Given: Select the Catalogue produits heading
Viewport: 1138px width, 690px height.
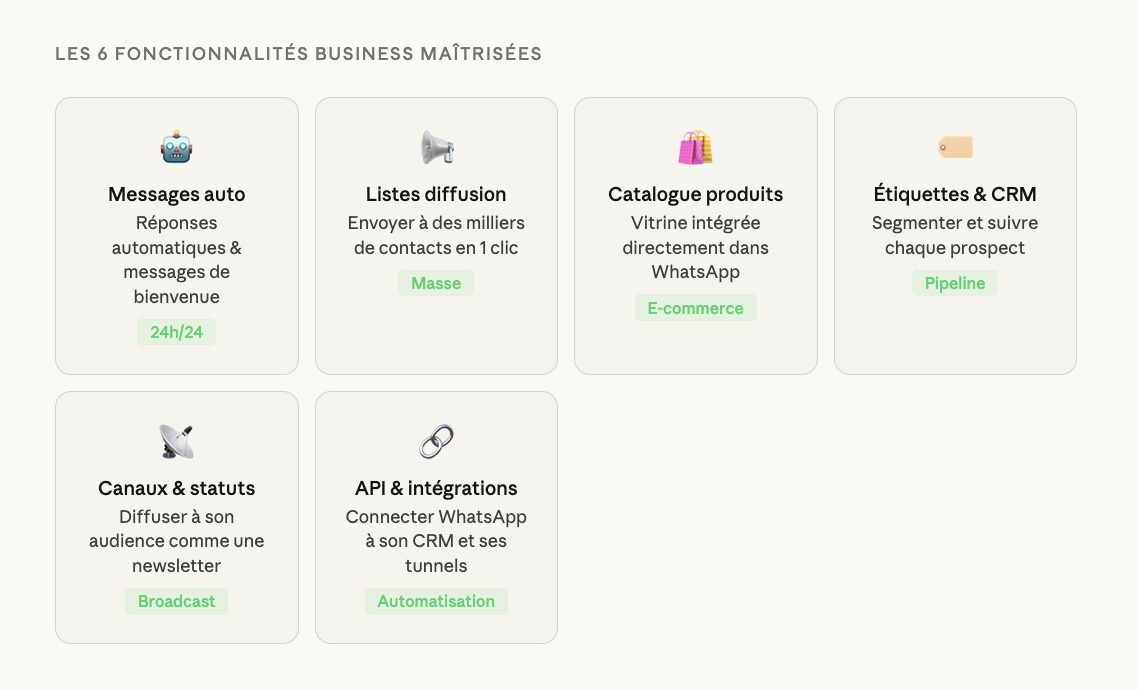Looking at the screenshot, I should click(695, 194).
